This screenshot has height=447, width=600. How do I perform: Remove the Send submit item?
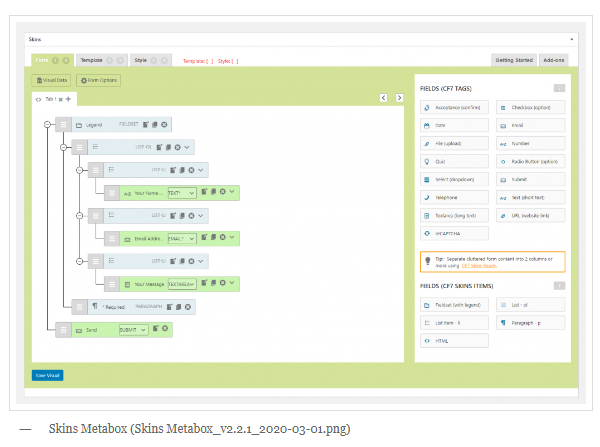coord(165,329)
